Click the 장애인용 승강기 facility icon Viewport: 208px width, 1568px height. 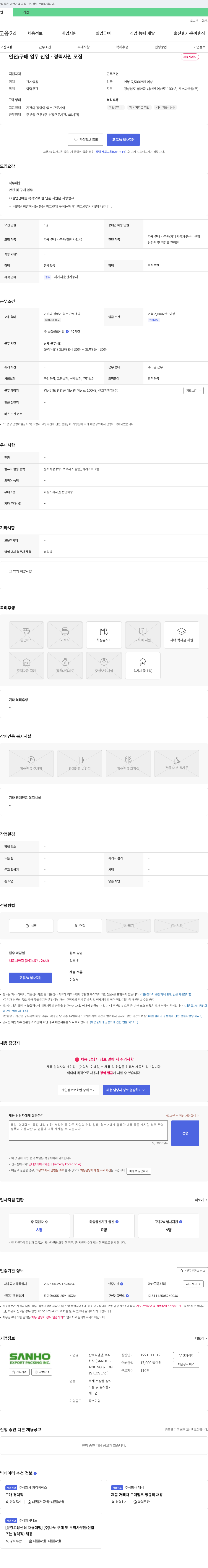pyautogui.click(x=80, y=763)
